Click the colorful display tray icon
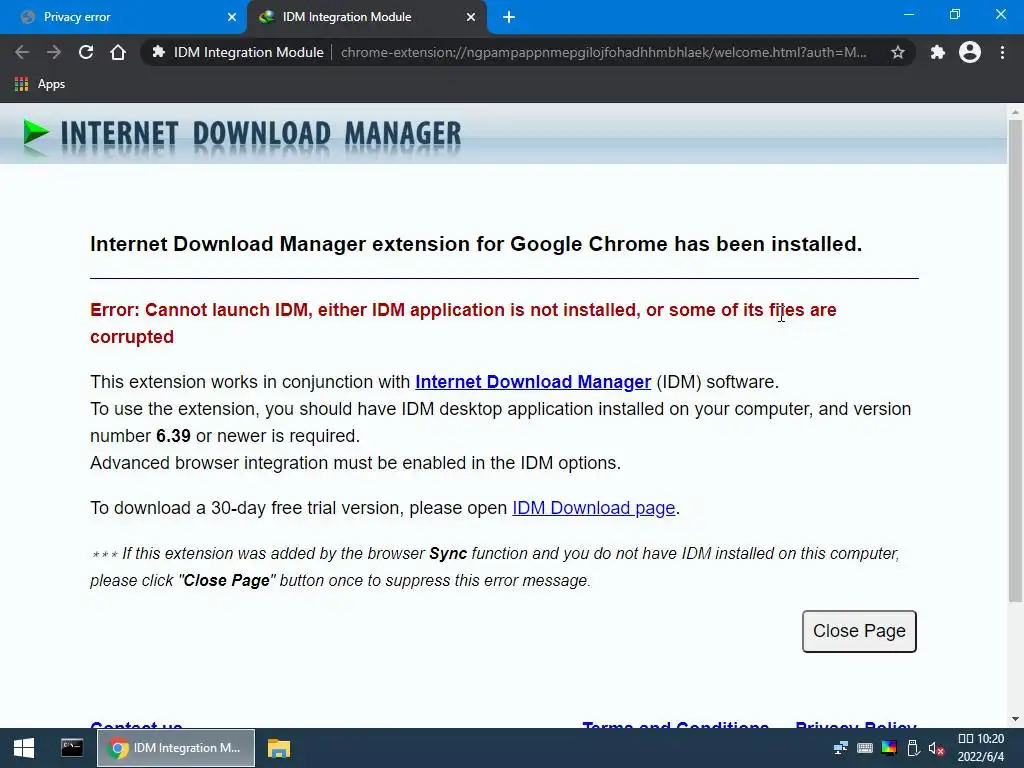This screenshot has height=768, width=1024. 889,748
